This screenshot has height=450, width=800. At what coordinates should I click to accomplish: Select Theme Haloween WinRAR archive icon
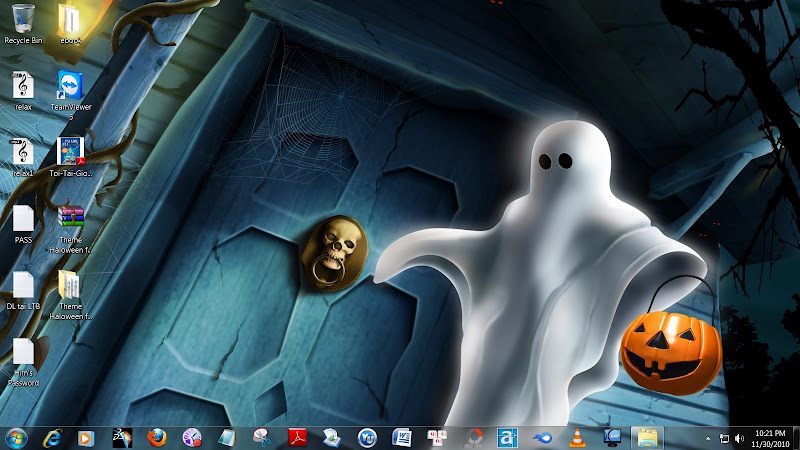(x=70, y=229)
